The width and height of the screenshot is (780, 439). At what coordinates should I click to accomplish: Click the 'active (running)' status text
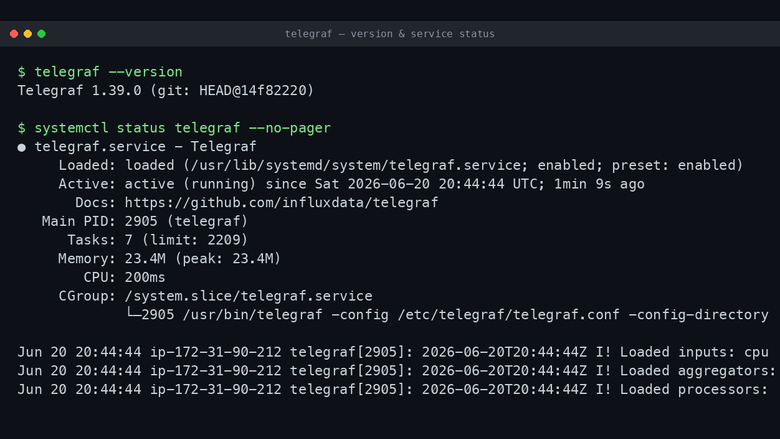point(190,184)
